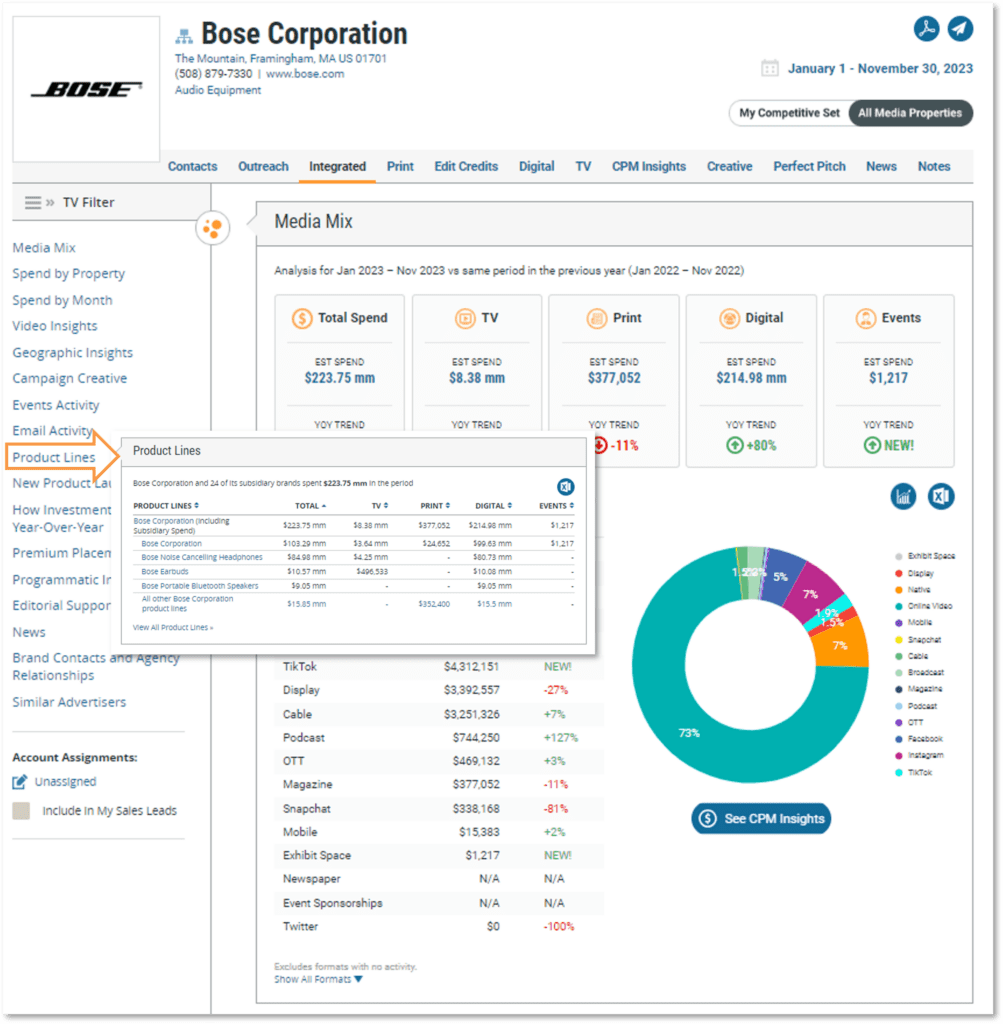Export page as PDF icon

coord(926,29)
